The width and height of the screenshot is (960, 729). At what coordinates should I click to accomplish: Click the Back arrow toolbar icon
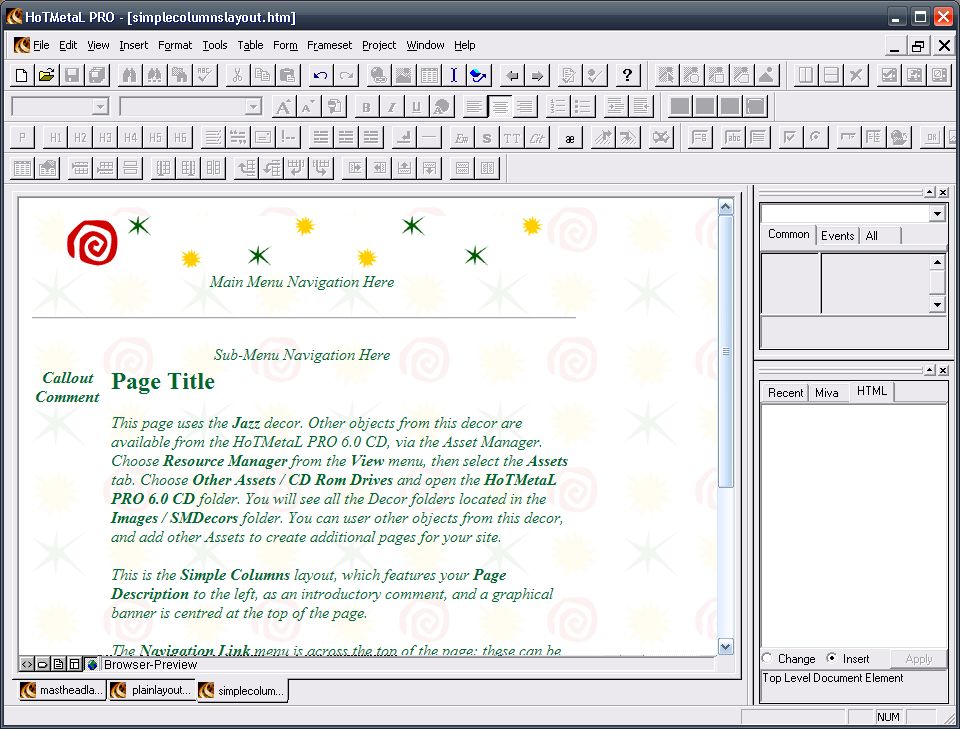click(x=513, y=75)
